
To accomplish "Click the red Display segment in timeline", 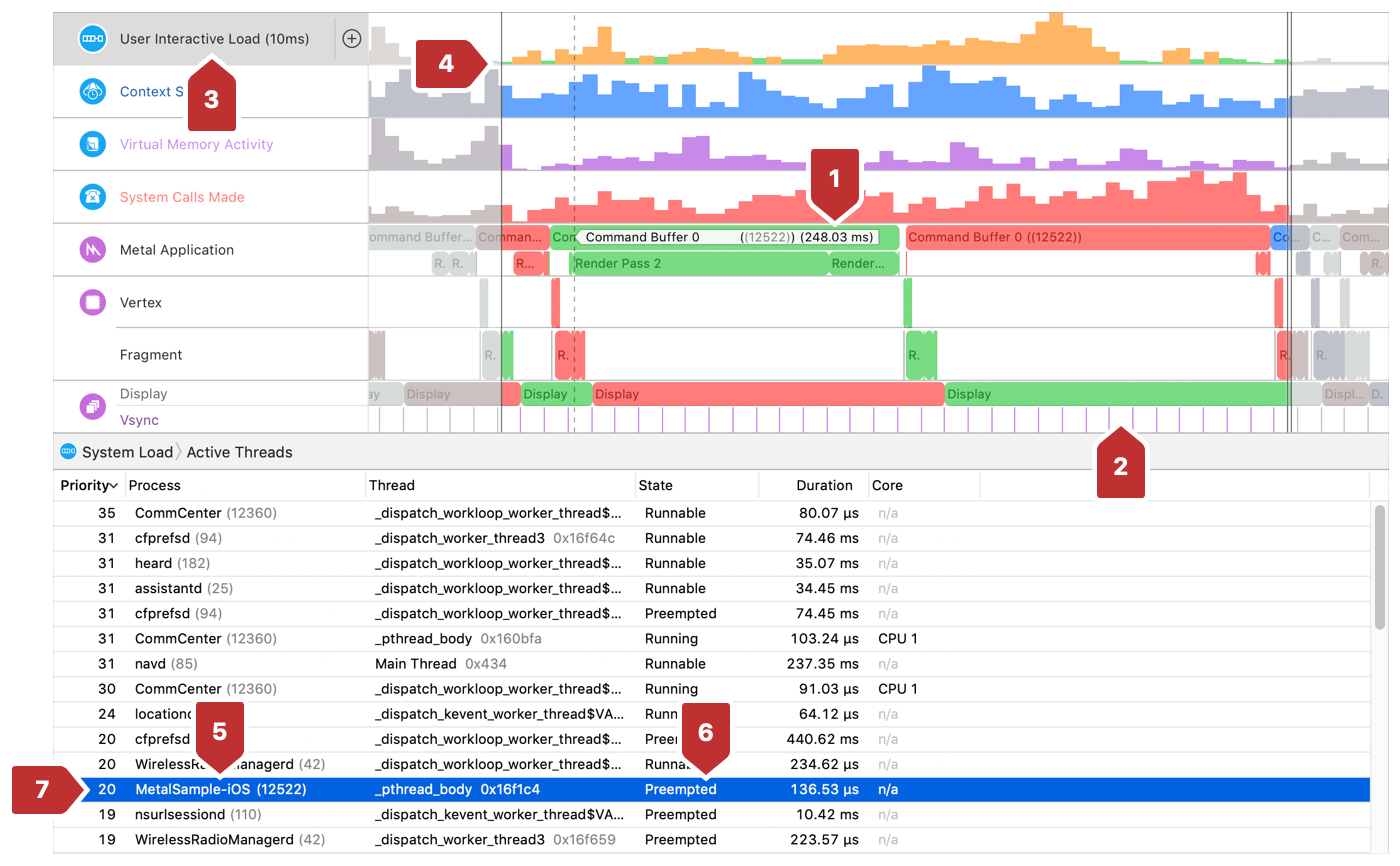I will pyautogui.click(x=768, y=394).
